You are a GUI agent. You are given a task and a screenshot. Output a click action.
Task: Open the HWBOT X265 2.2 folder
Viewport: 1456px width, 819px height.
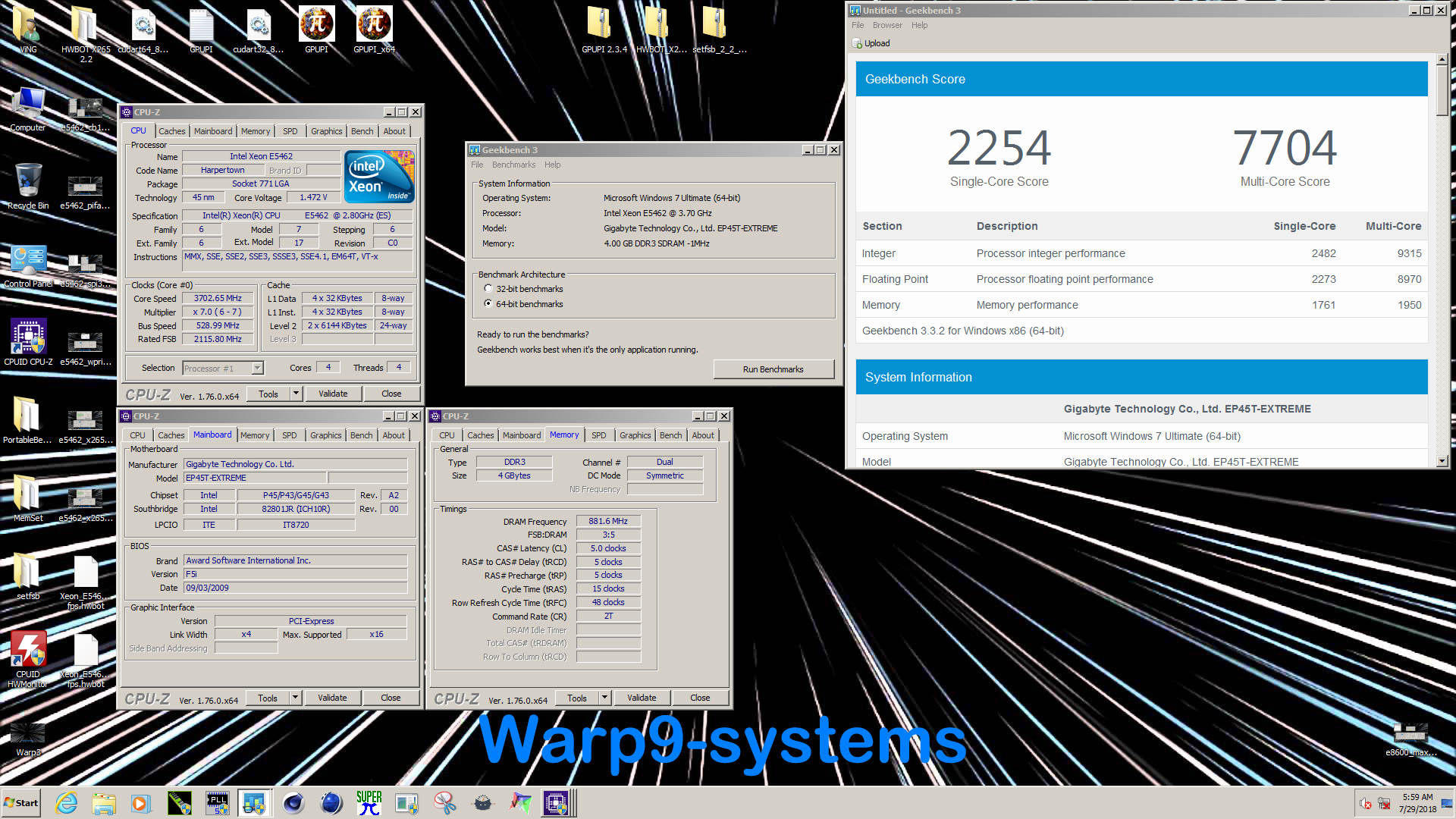86,34
